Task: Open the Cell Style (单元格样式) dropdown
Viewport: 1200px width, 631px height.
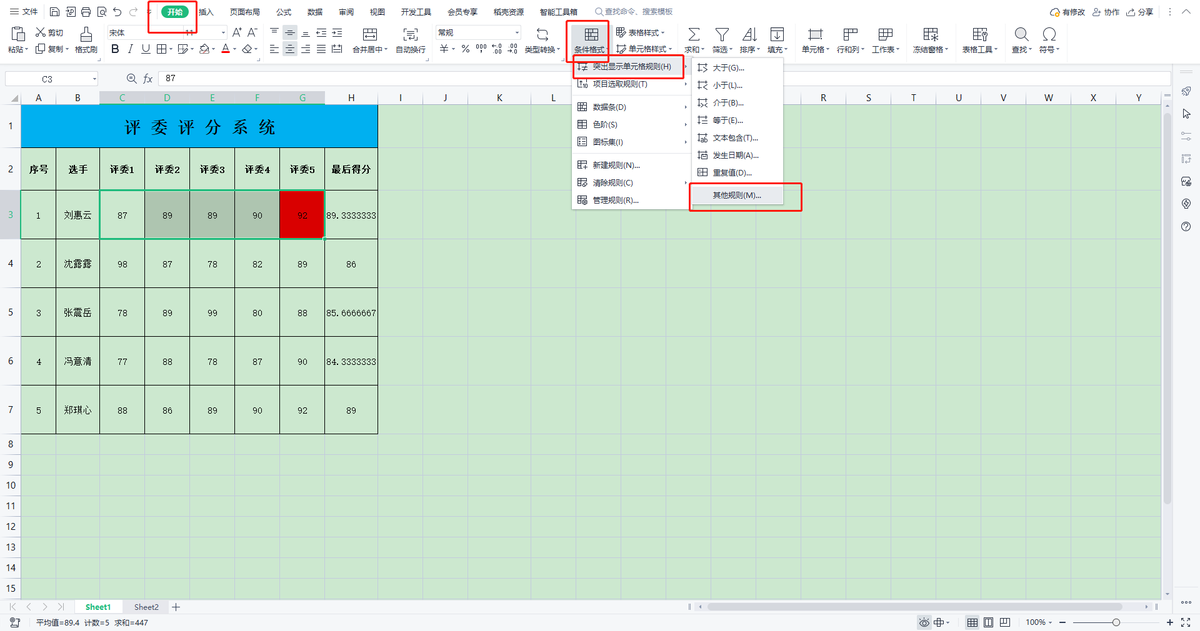Action: tap(642, 49)
